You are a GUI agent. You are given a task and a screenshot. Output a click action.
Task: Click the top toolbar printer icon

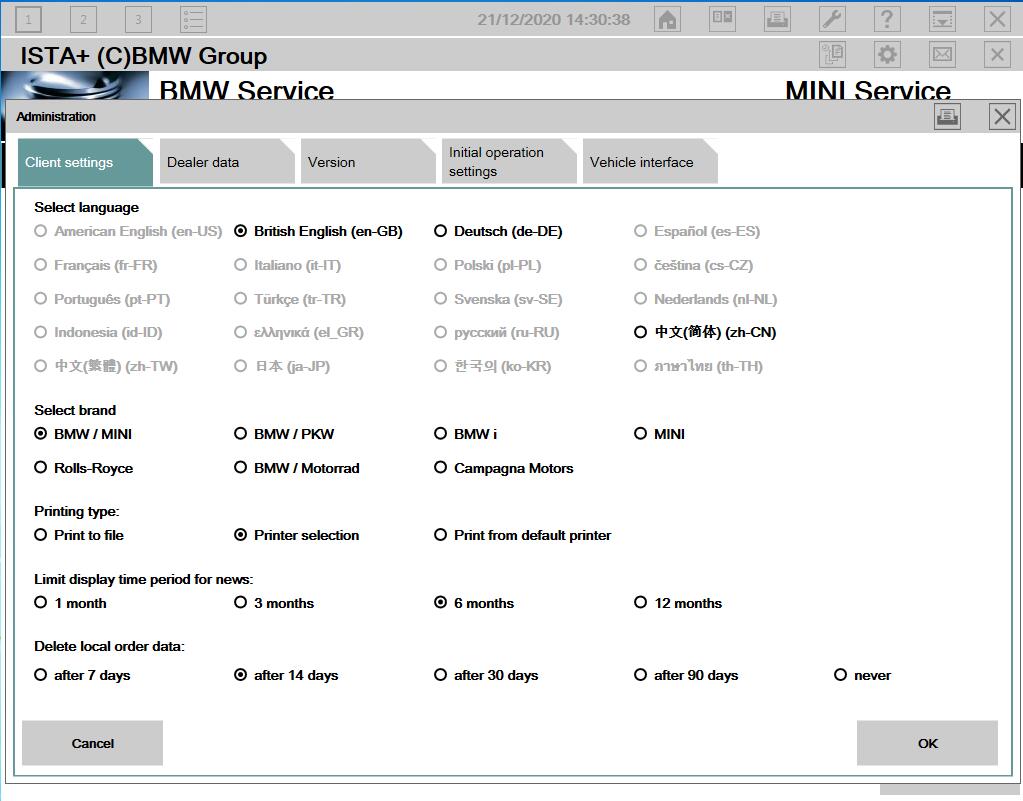click(x=777, y=20)
